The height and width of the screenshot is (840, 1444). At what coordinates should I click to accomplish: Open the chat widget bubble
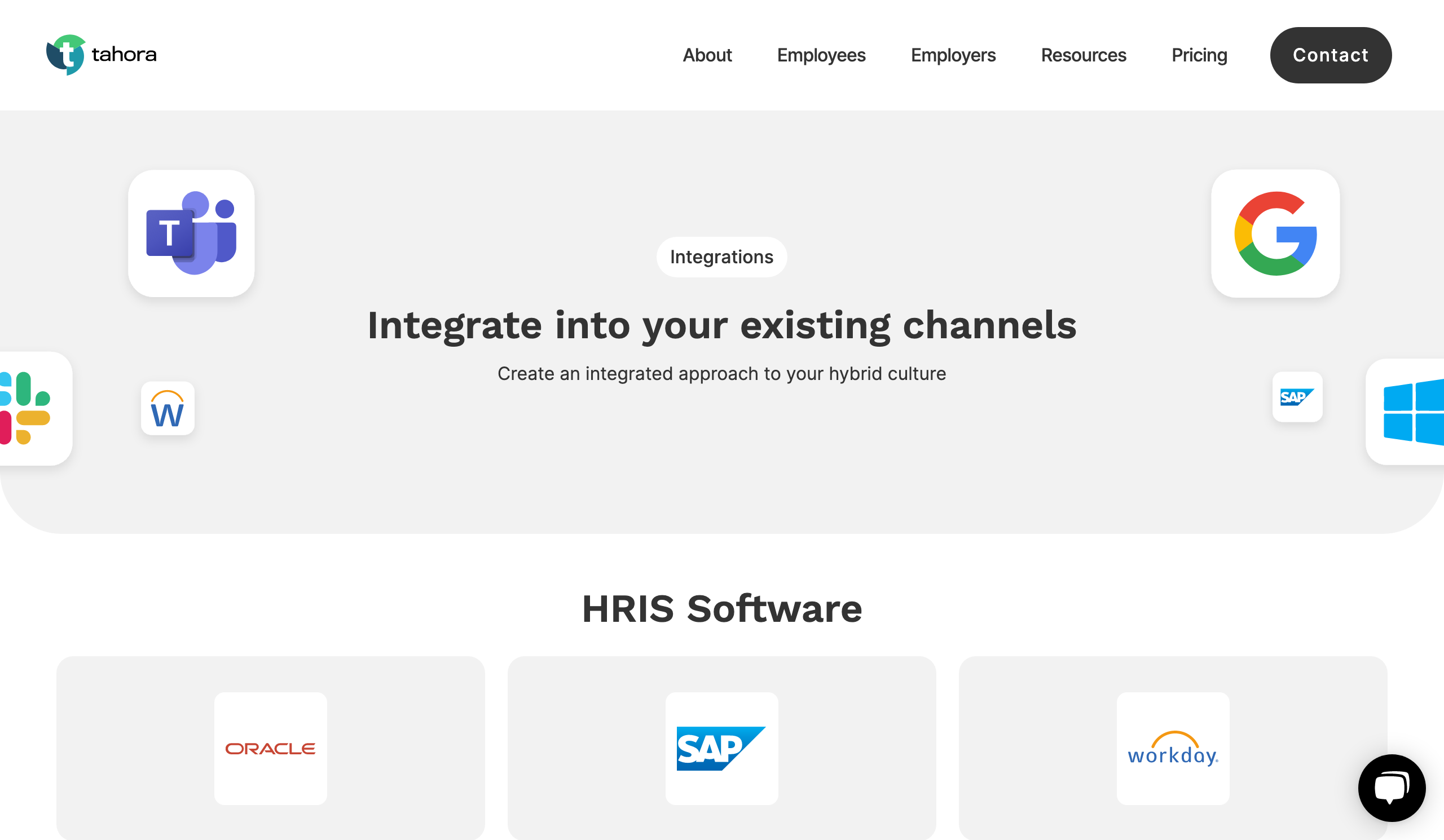pyautogui.click(x=1392, y=788)
